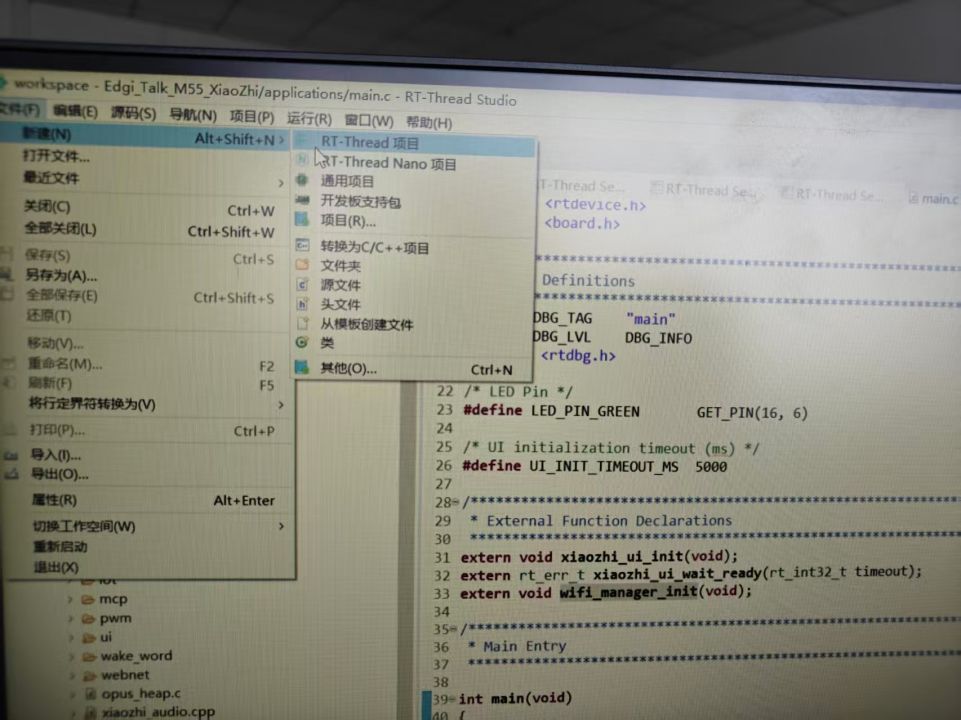The width and height of the screenshot is (961, 720).
Task: Expand the wake_word folder tree arrow
Action: pyautogui.click(x=72, y=657)
